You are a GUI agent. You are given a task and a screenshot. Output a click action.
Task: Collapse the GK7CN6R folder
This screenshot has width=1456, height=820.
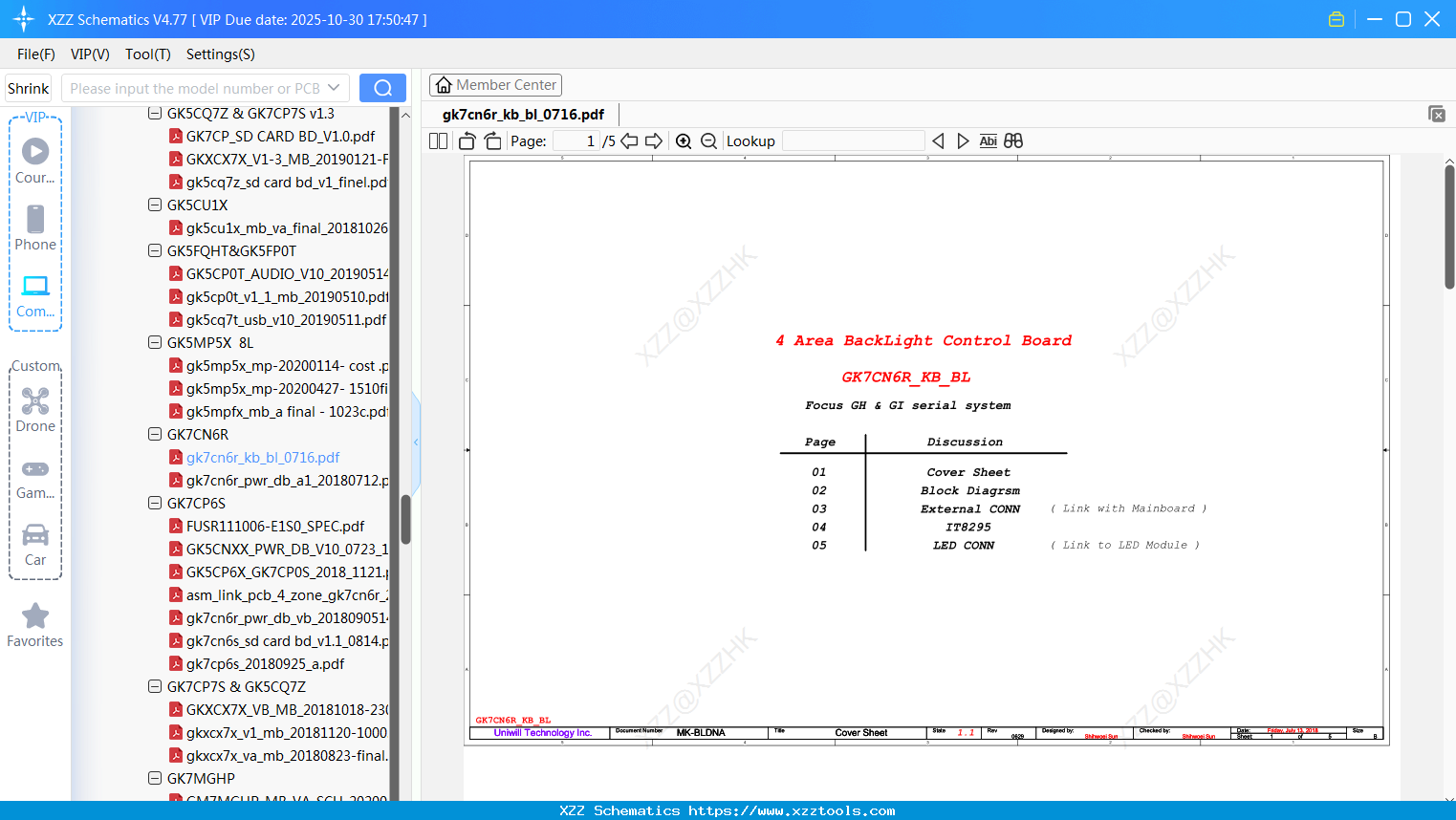(x=155, y=434)
